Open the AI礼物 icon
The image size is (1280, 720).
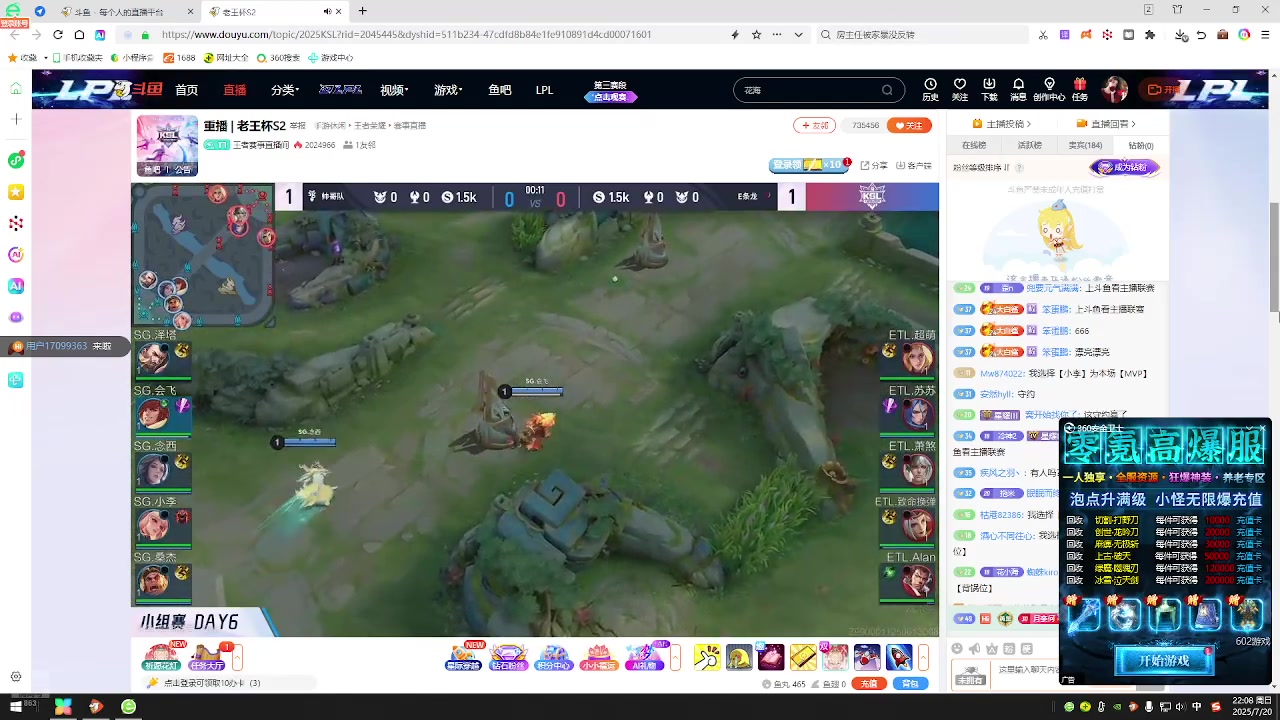coord(645,656)
